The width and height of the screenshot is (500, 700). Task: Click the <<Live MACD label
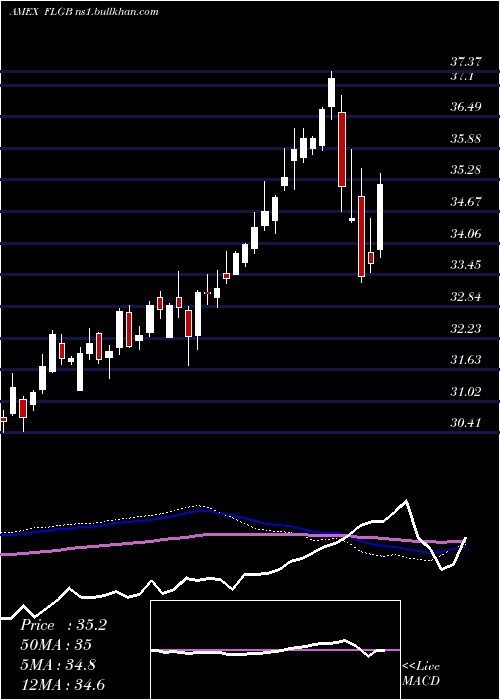pyautogui.click(x=421, y=674)
